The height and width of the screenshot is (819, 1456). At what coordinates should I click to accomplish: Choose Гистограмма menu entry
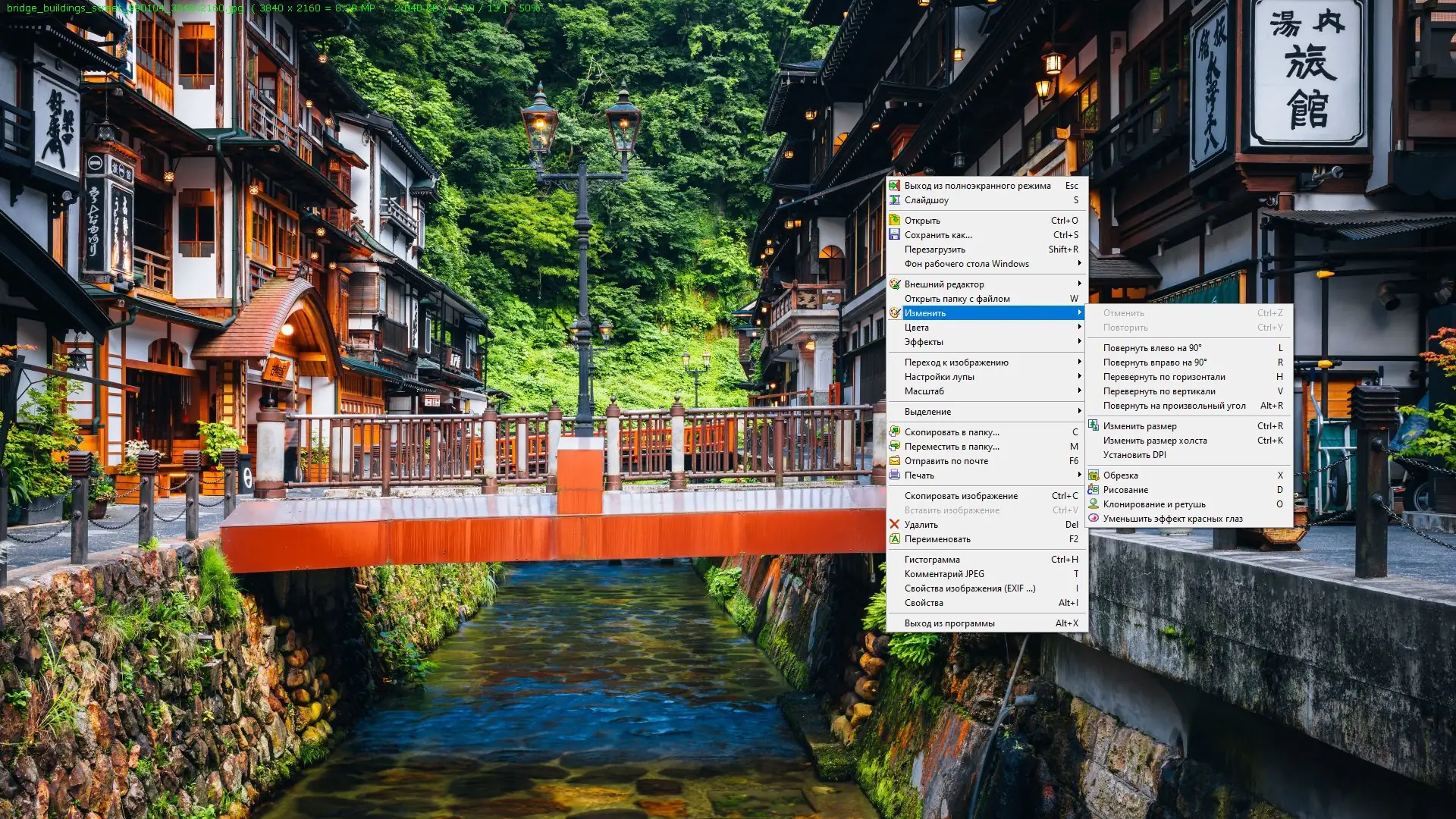coord(932,560)
